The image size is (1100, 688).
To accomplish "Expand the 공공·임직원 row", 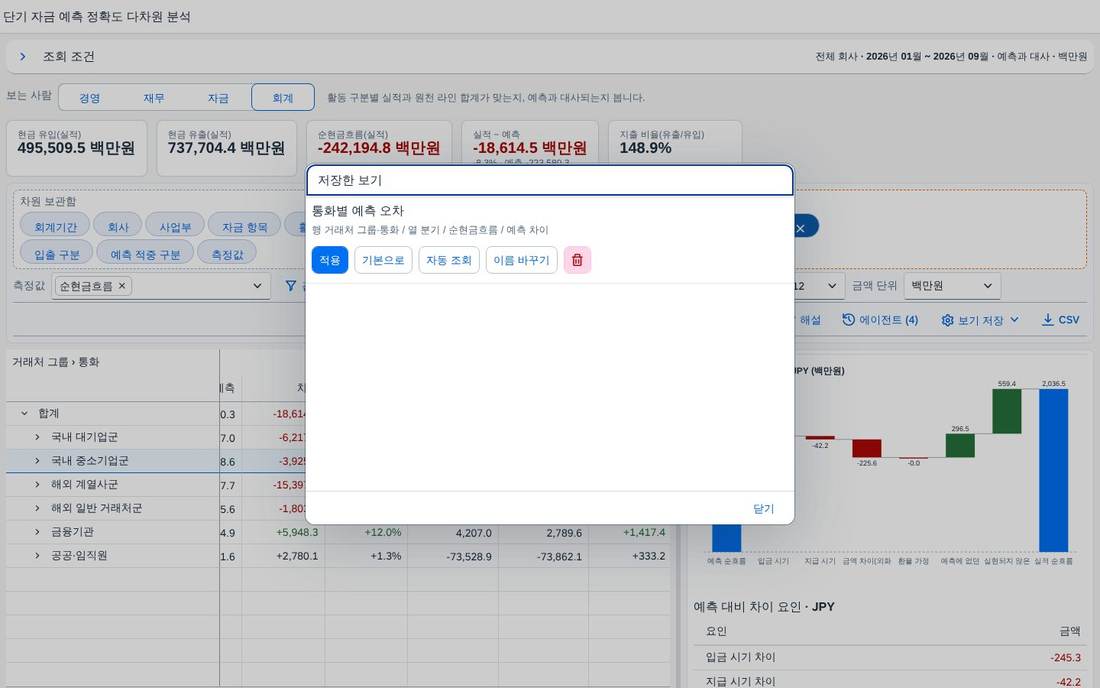I will (x=37, y=555).
